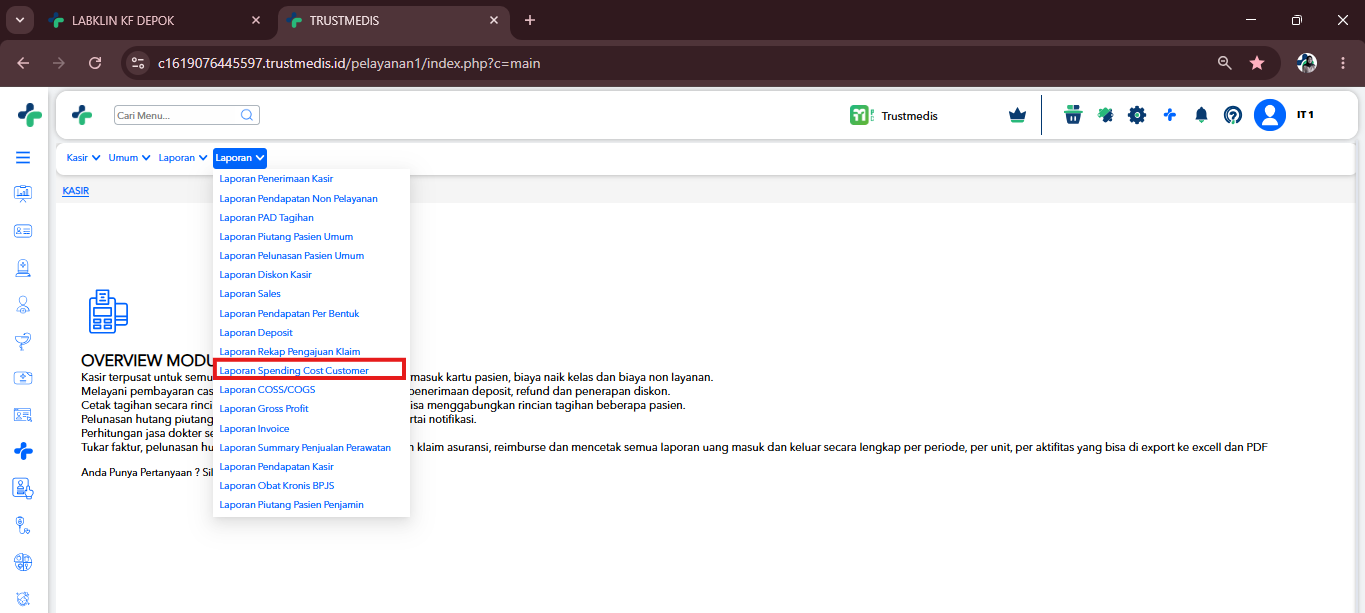The height and width of the screenshot is (613, 1365).
Task: Click the presentation board sidebar icon
Action: tap(23, 194)
